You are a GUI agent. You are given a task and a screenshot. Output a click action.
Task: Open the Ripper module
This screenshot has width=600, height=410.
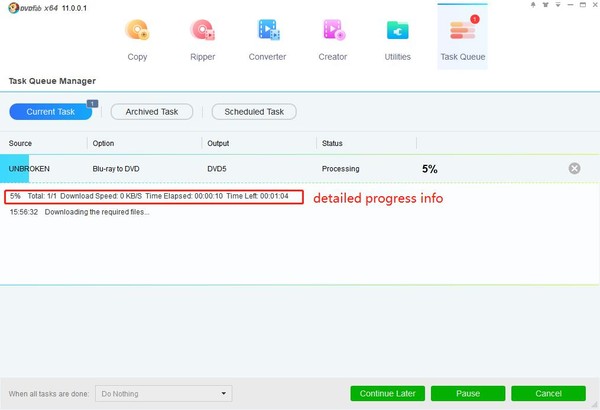pos(202,39)
